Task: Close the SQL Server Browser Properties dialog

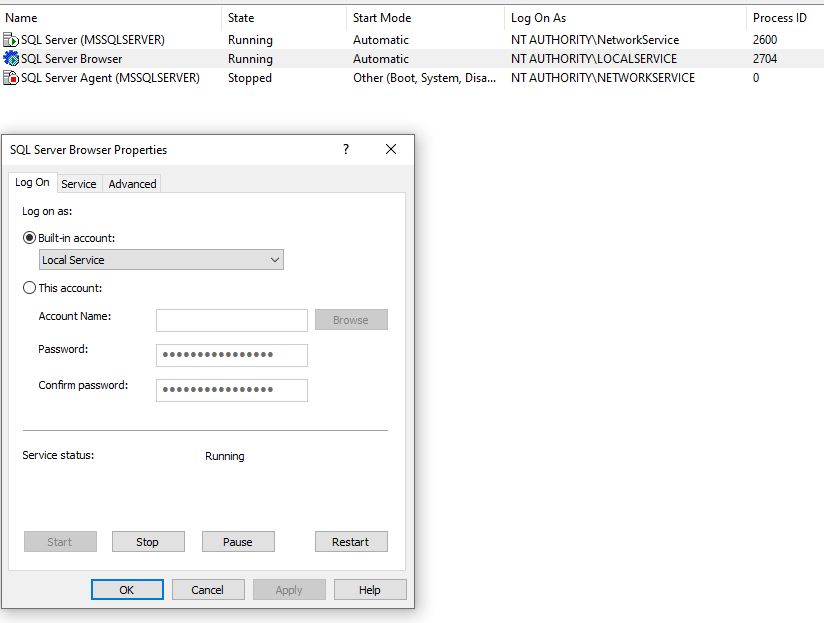Action: [391, 149]
